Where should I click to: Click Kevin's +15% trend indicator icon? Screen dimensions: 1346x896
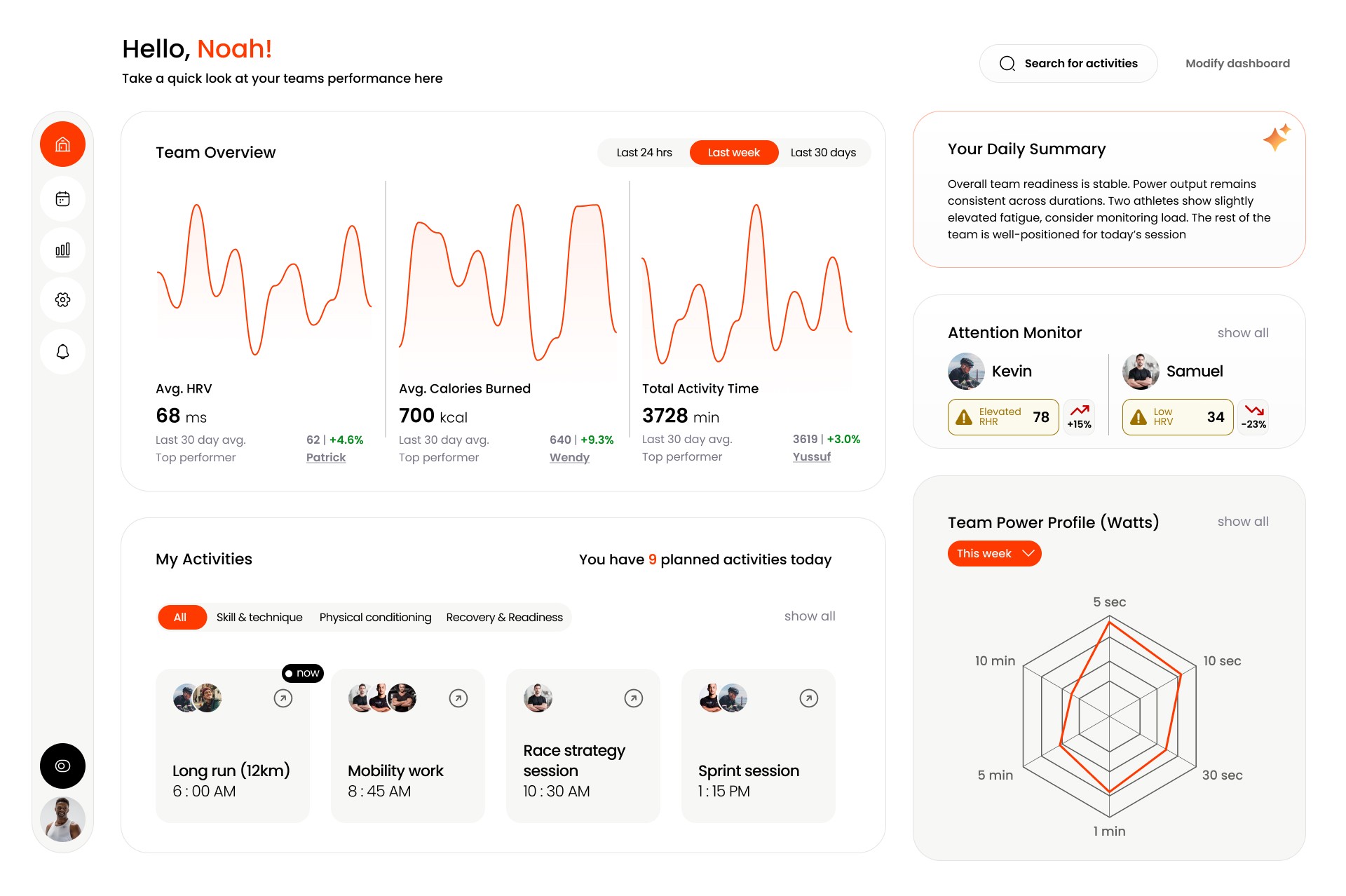pos(1079,416)
